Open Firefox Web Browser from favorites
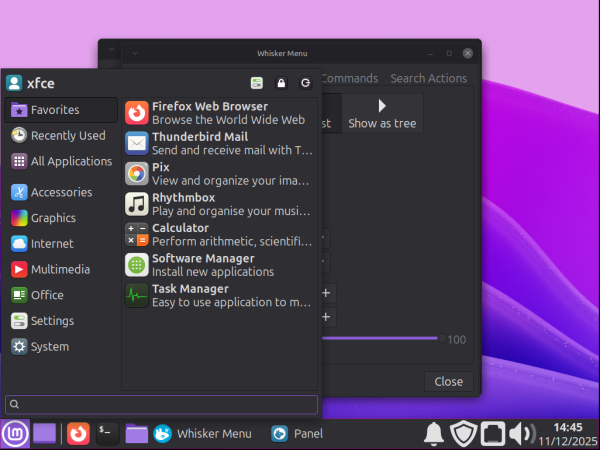The height and width of the screenshot is (450, 600). (x=219, y=113)
